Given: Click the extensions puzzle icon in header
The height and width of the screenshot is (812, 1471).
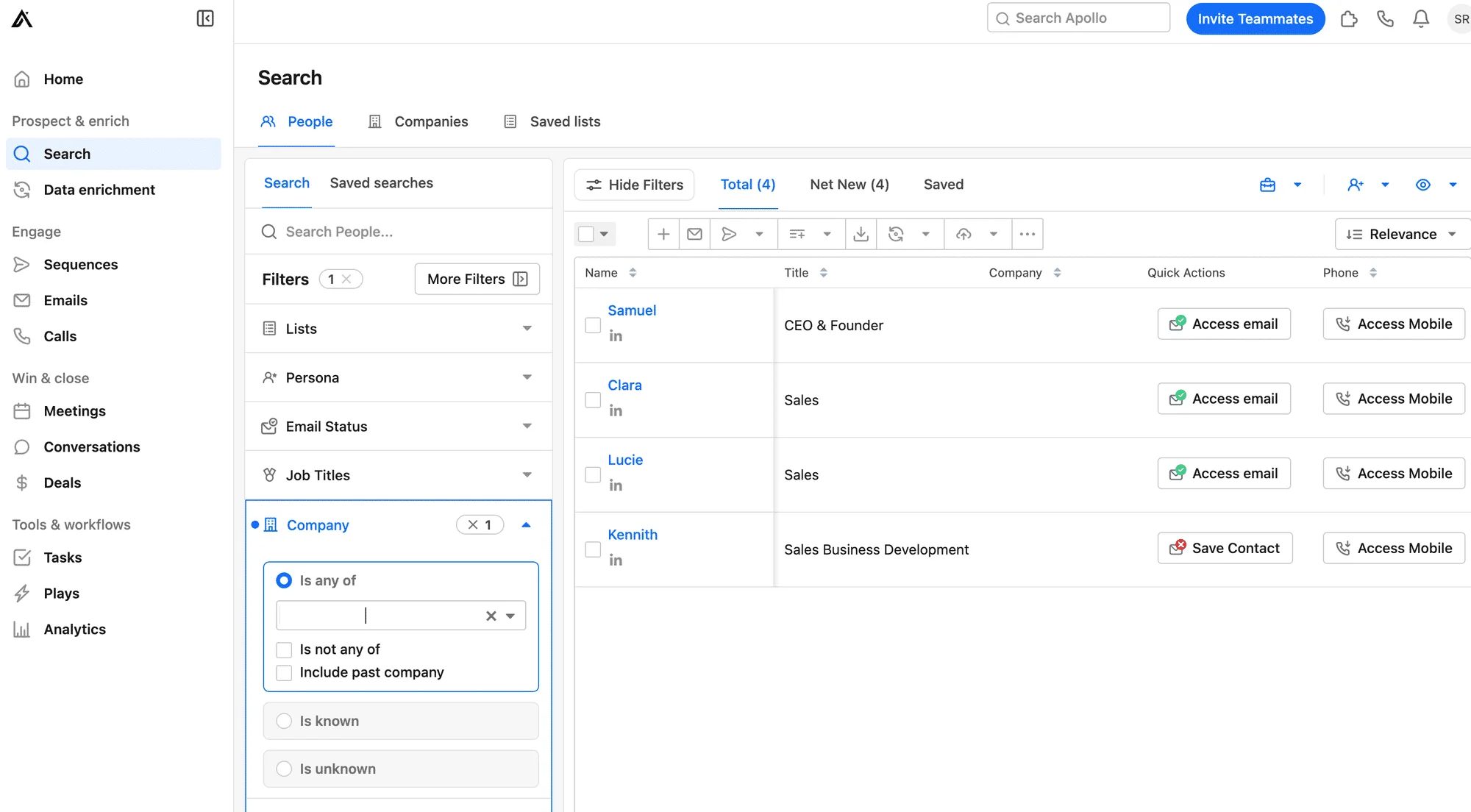Looking at the screenshot, I should (1349, 18).
